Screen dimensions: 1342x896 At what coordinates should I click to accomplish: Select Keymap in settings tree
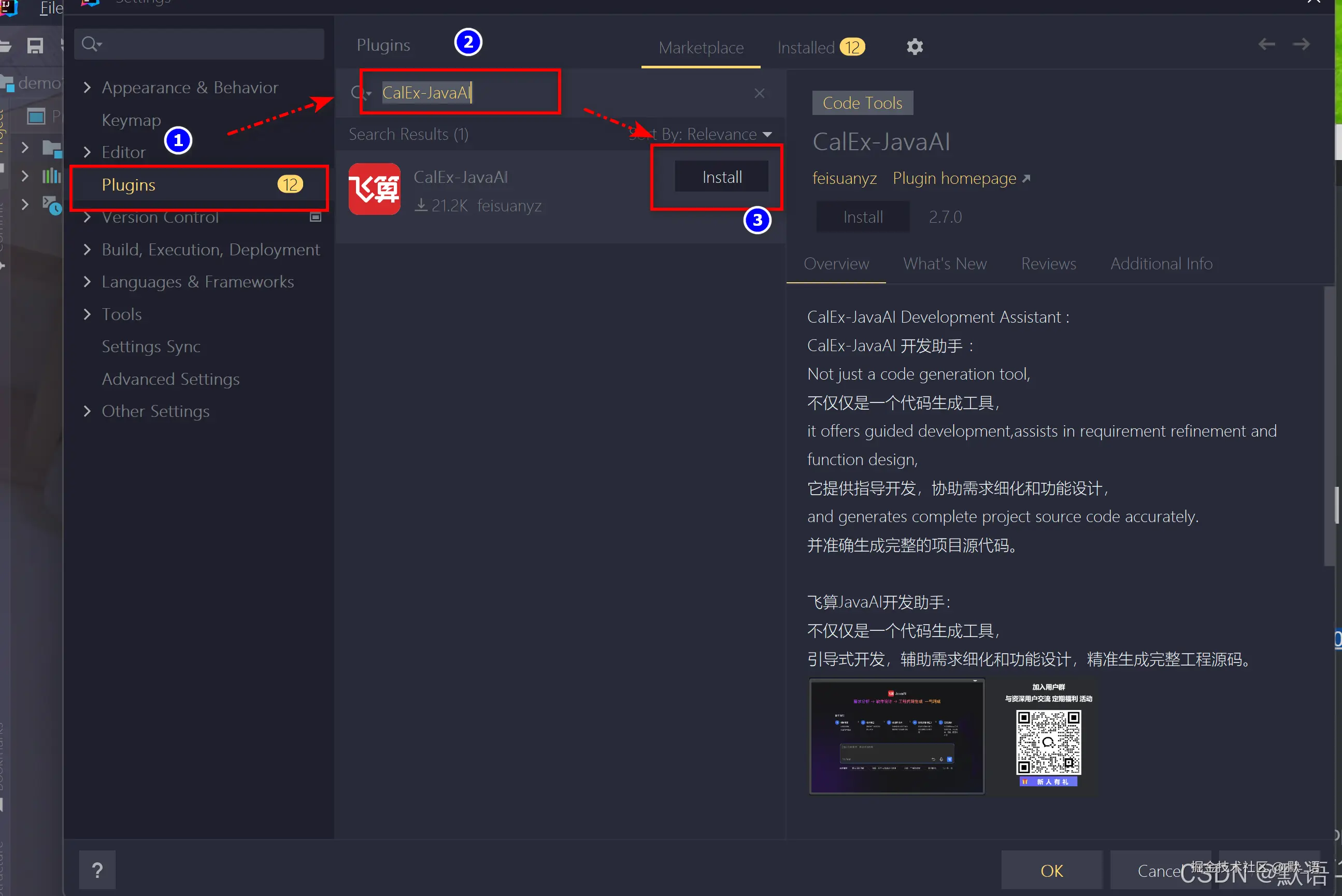point(131,120)
